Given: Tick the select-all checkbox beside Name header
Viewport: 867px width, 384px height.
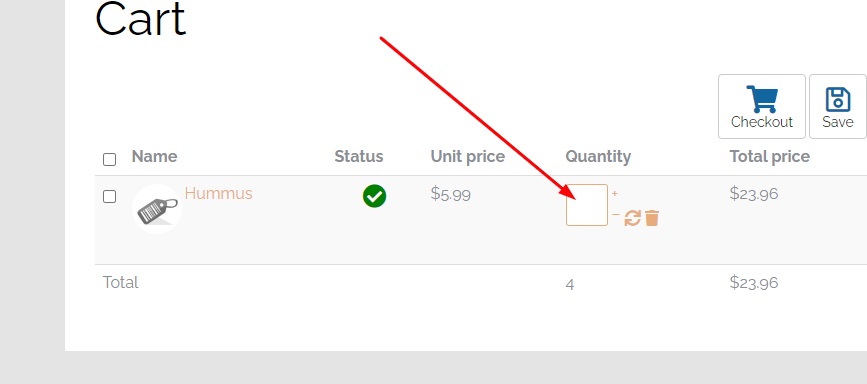Looking at the screenshot, I should (x=109, y=159).
